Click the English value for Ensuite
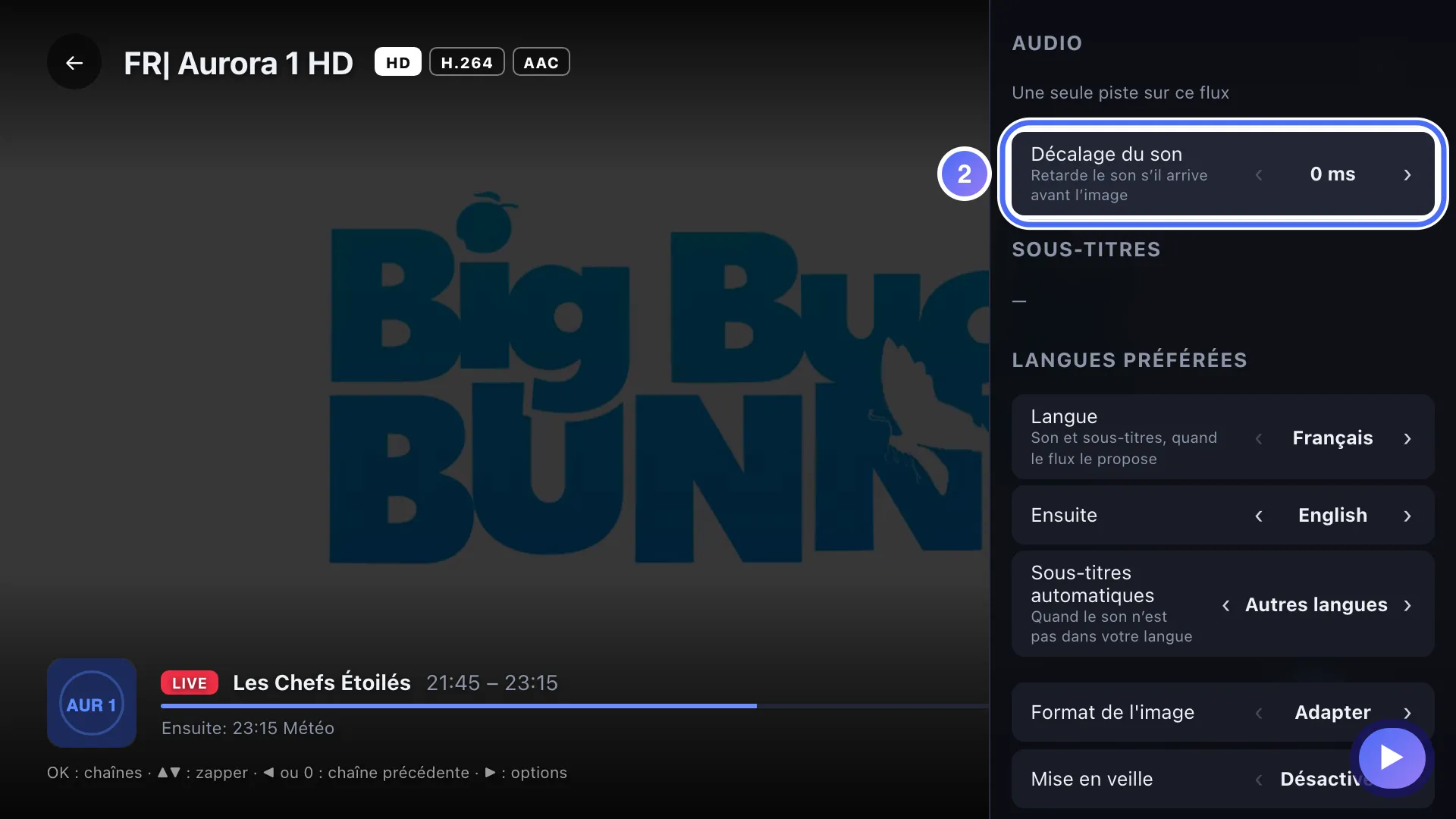The height and width of the screenshot is (819, 1456). [x=1332, y=516]
